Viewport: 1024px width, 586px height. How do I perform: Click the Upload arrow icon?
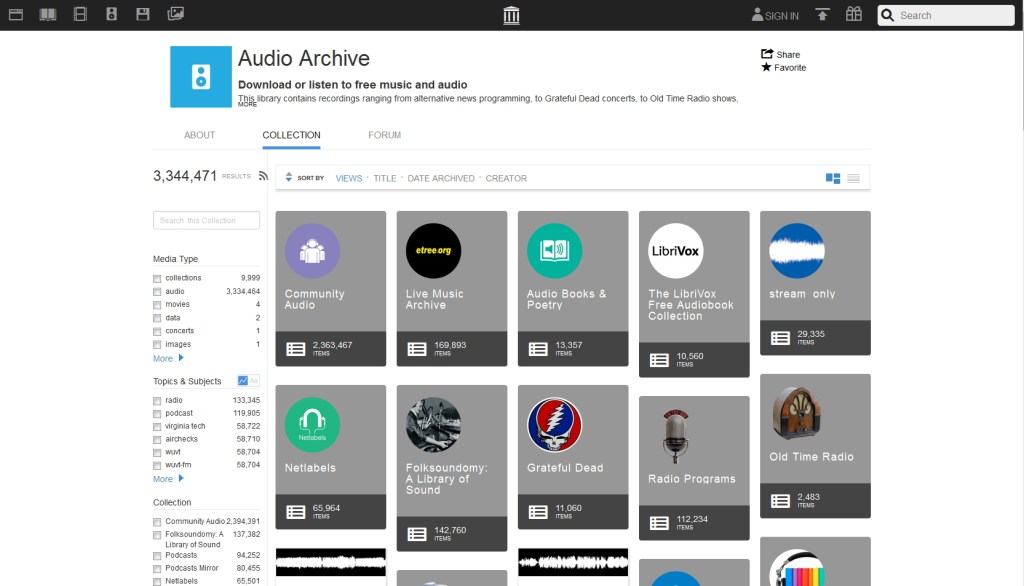[823, 14]
